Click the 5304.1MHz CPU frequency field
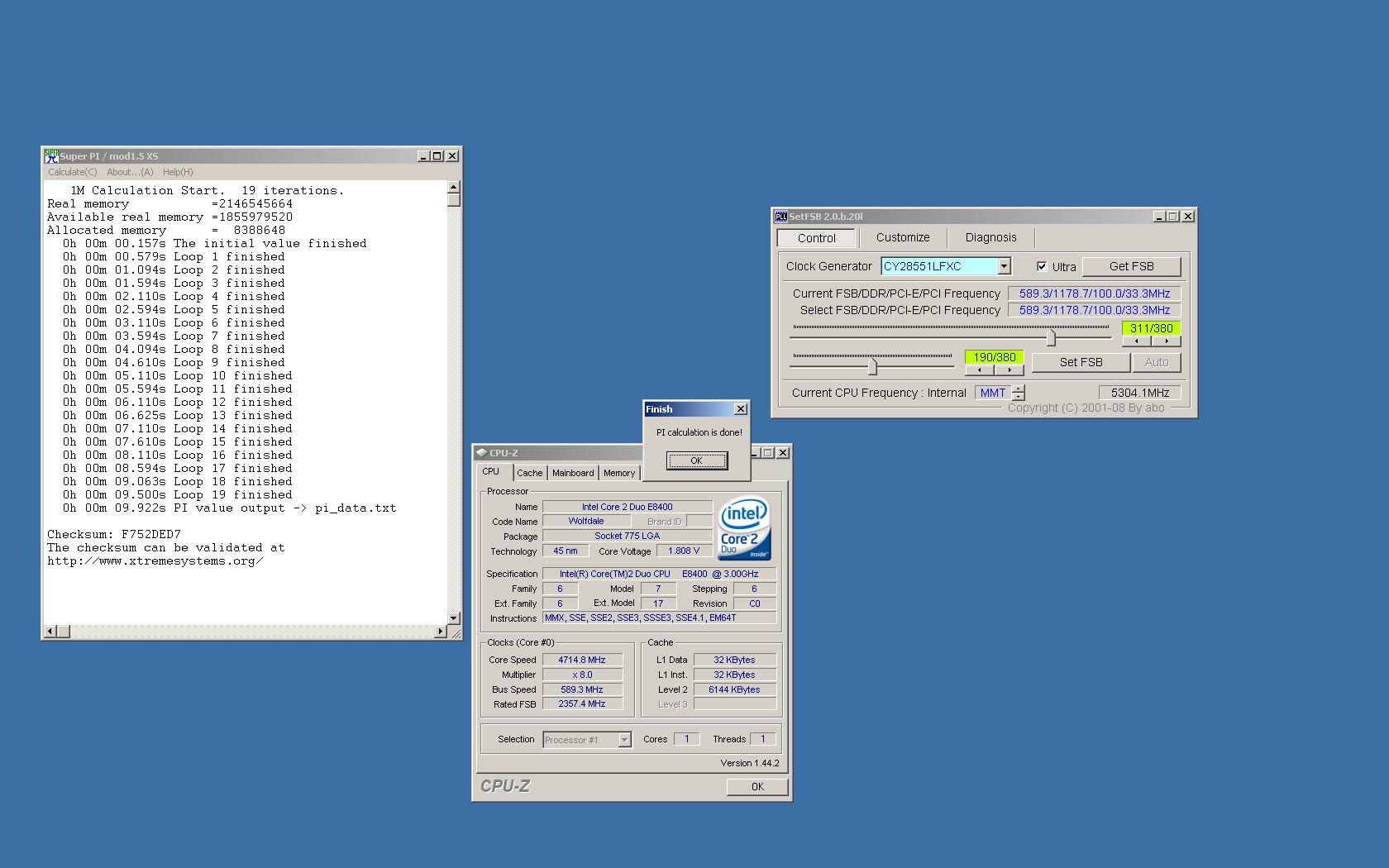 1140,393
